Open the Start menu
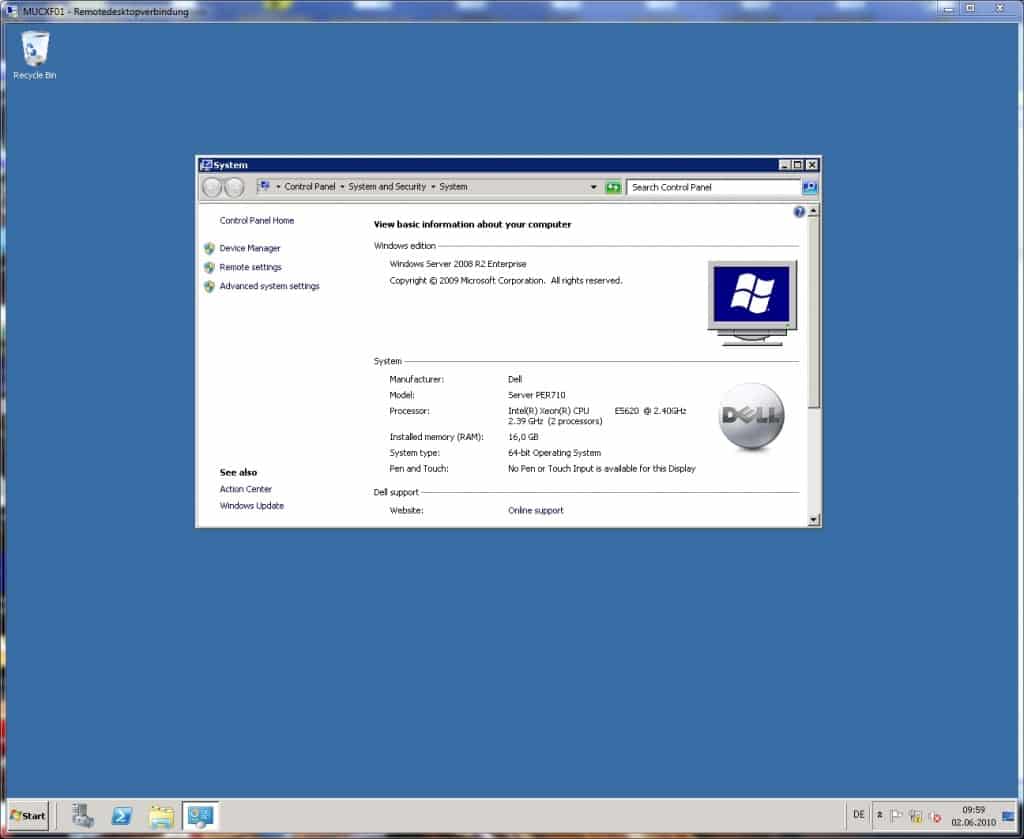1024x839 pixels. (28, 815)
